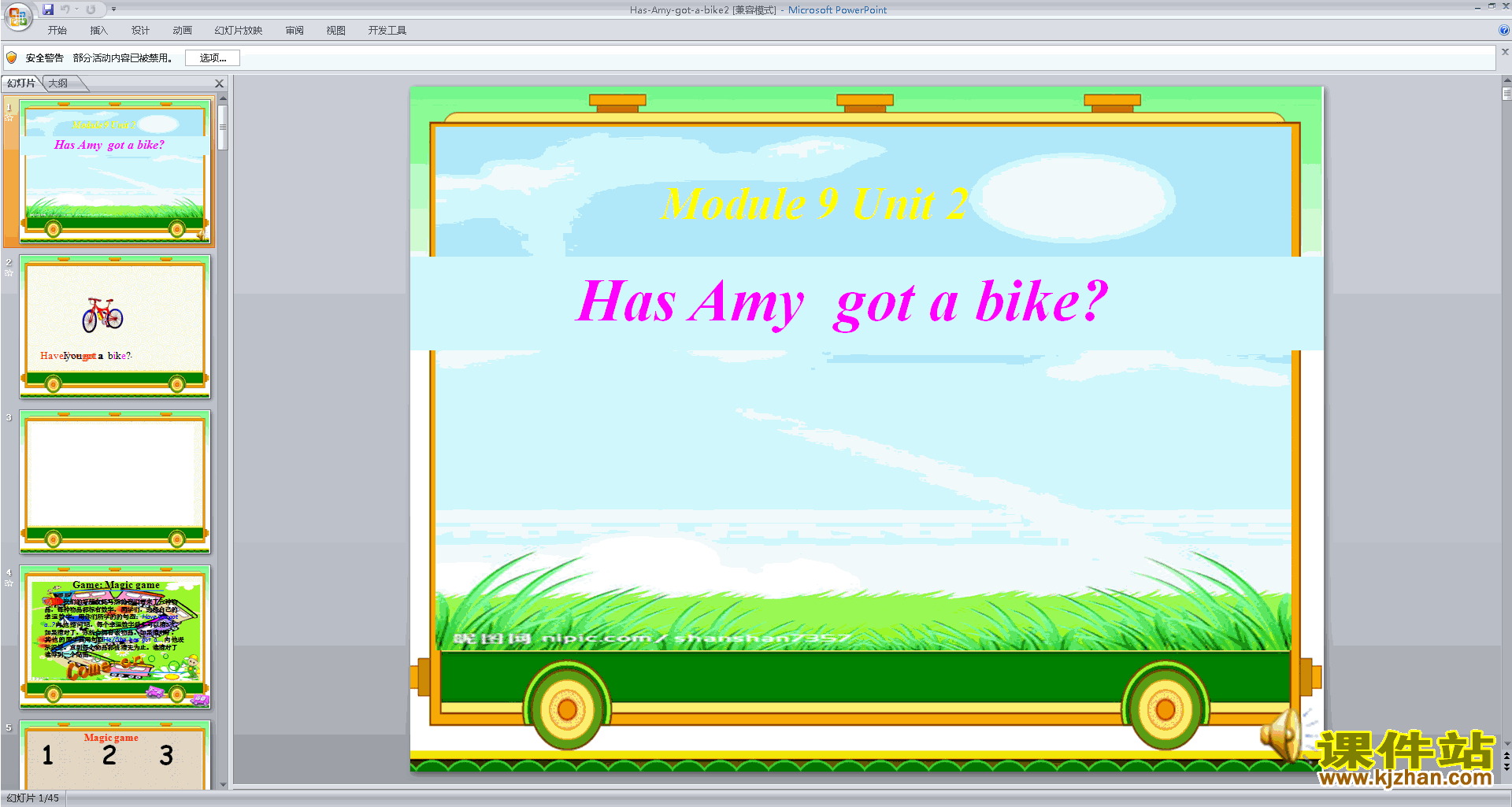Viewport: 1512px width, 807px height.
Task: Go to previous slide double-arrow button
Action: 1506,756
